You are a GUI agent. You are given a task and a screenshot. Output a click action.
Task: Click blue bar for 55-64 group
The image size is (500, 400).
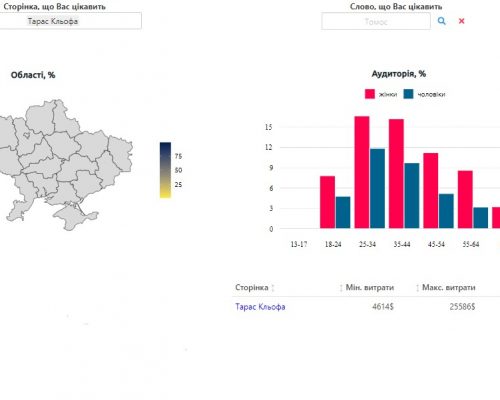click(480, 218)
